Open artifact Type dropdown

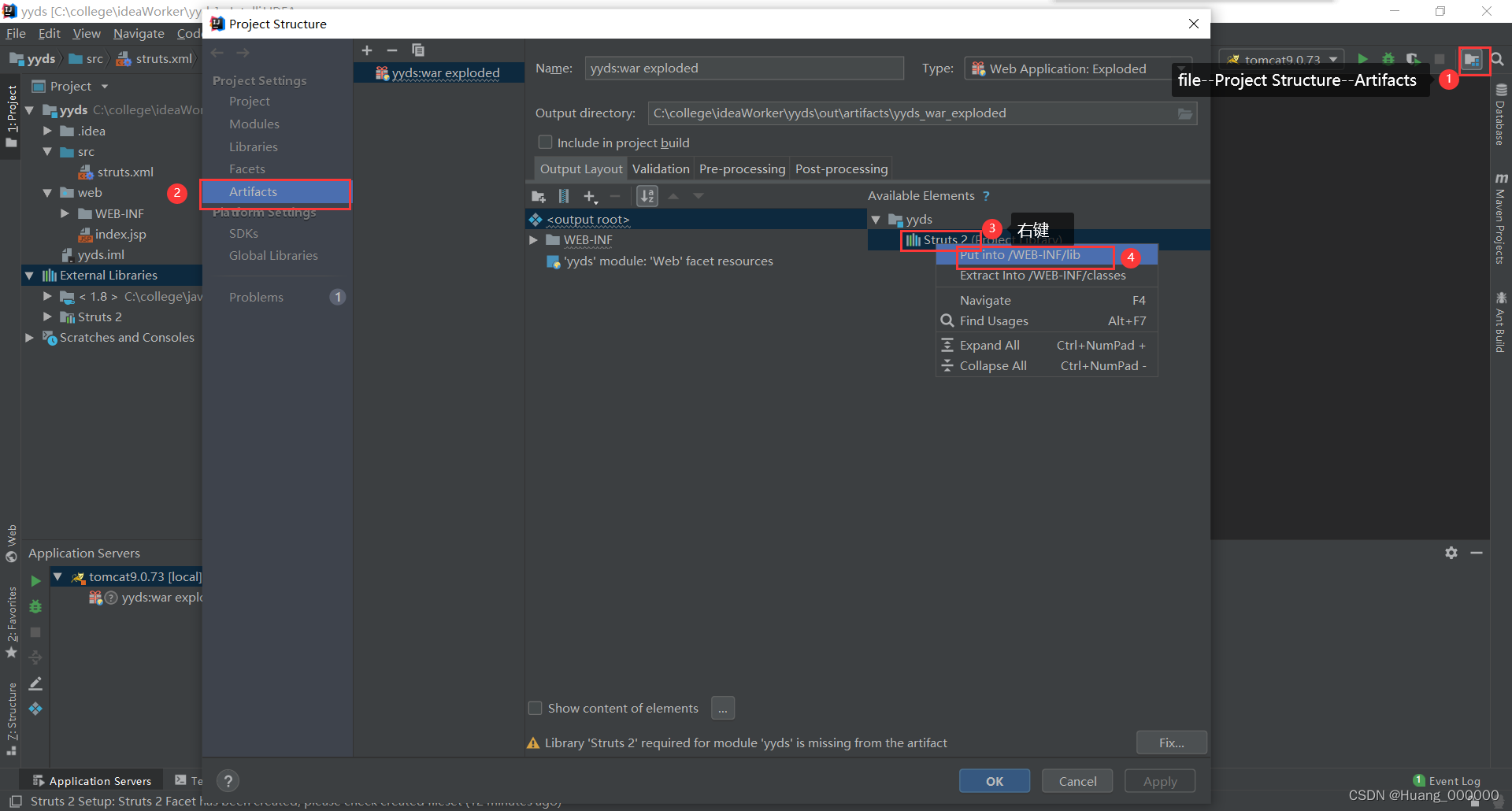[x=1079, y=69]
